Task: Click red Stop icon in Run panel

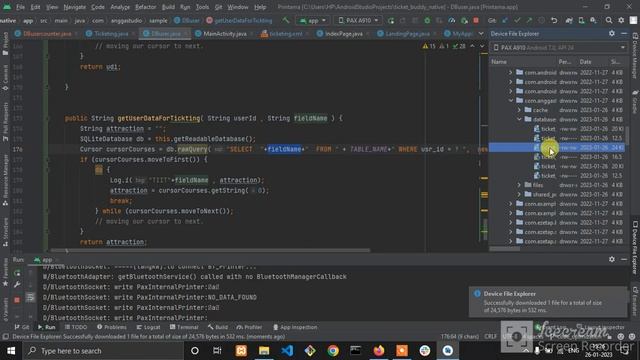Action: (x=17, y=300)
